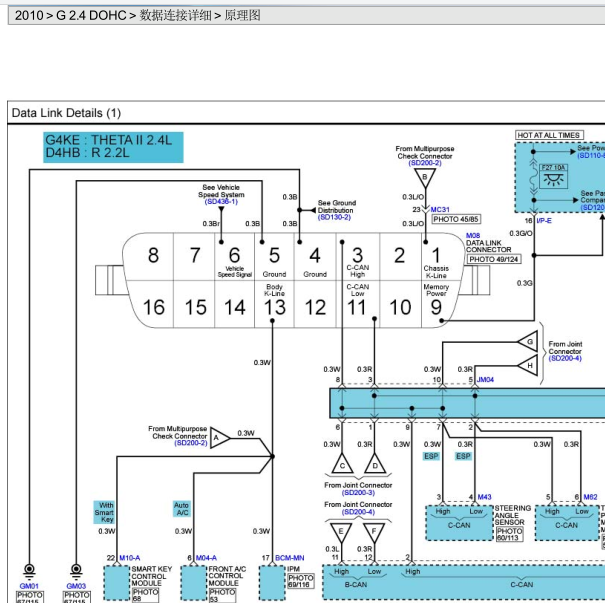605x603 pixels.
Task: Click the 'Auto A/C' option label
Action: tap(181, 508)
